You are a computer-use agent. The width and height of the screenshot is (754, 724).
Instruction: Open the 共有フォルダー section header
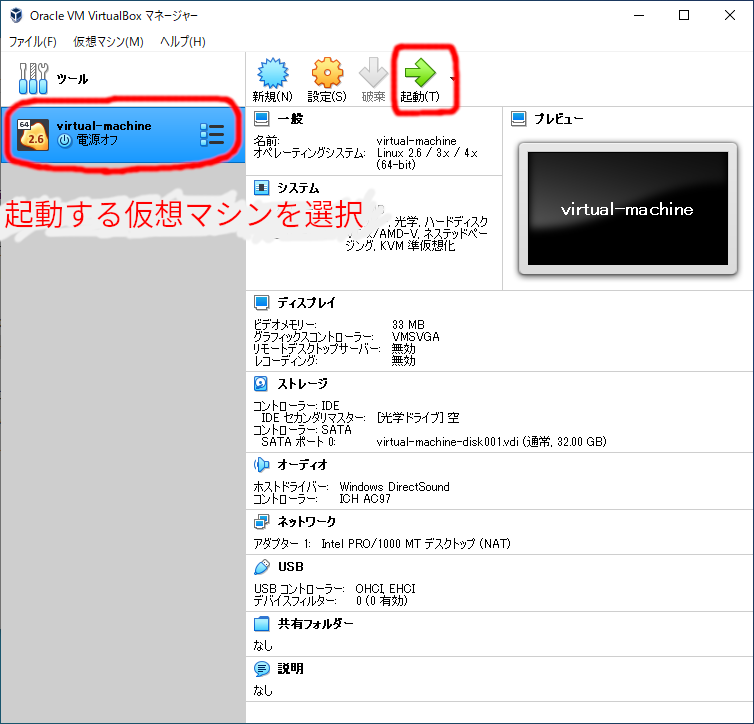tap(315, 624)
